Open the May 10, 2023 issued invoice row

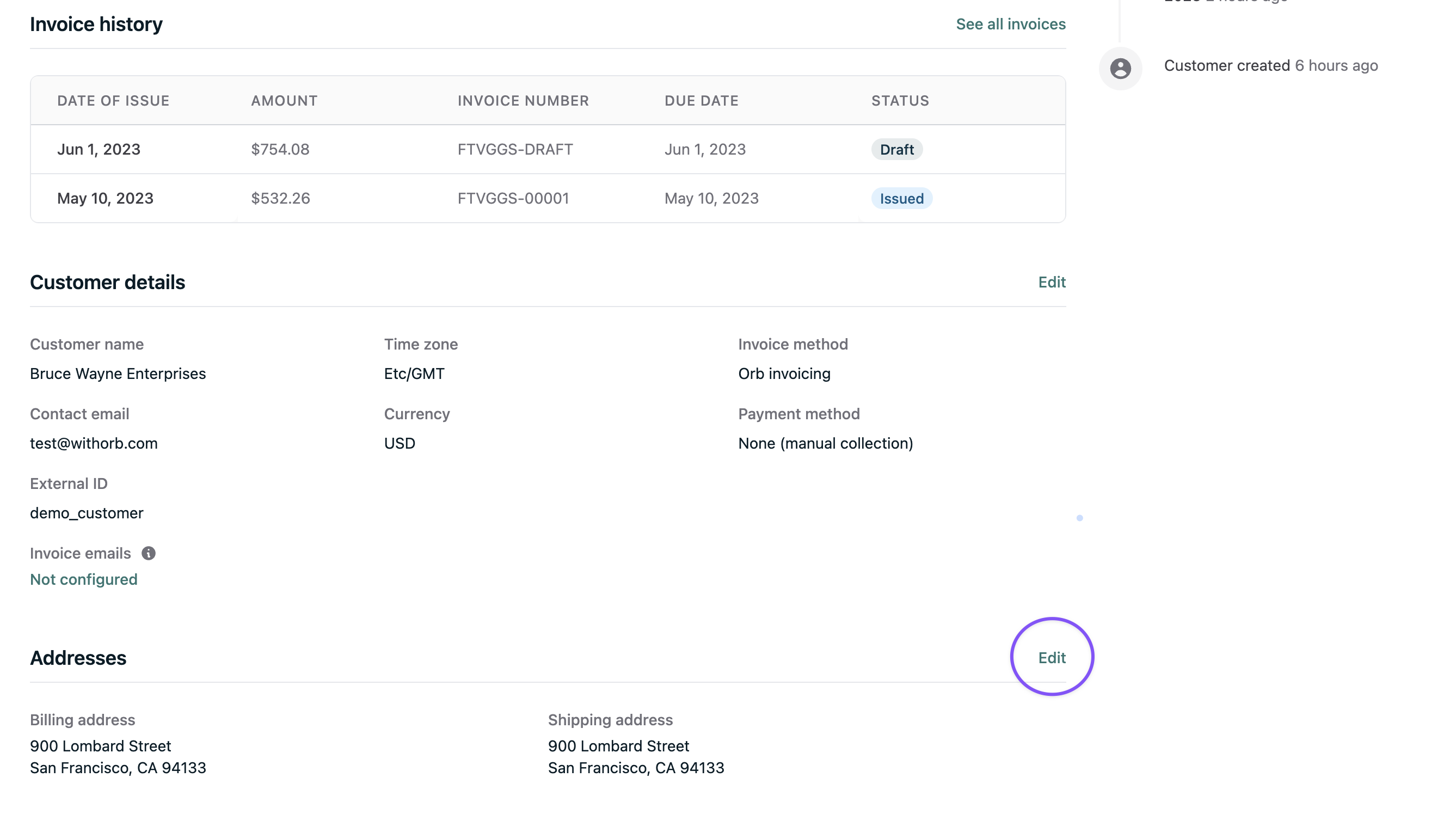[548, 199]
